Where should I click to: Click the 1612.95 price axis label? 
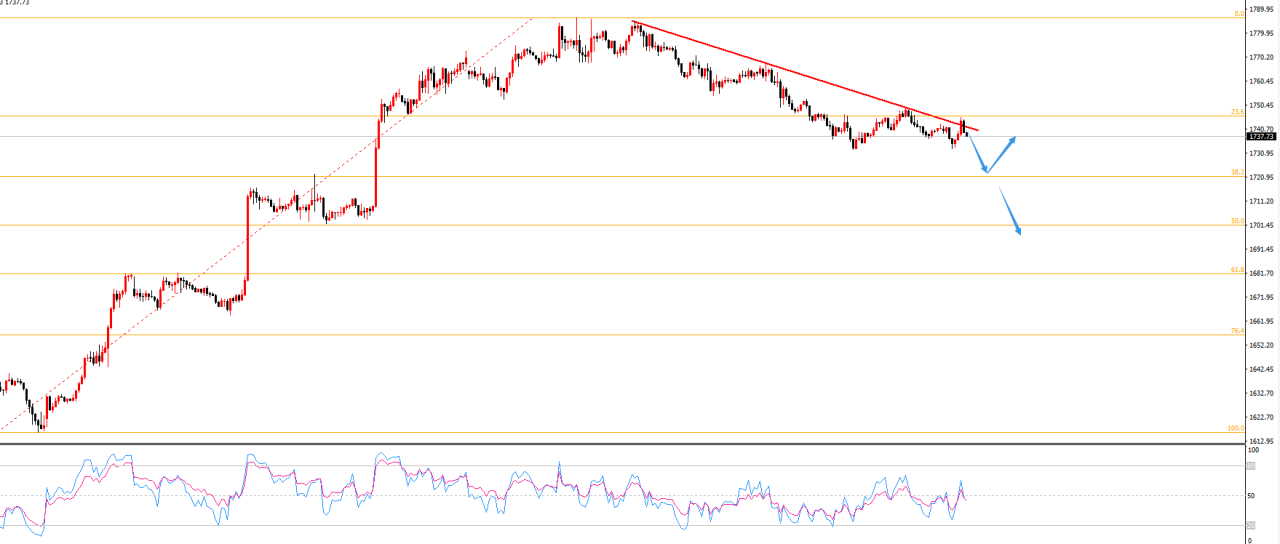1263,441
